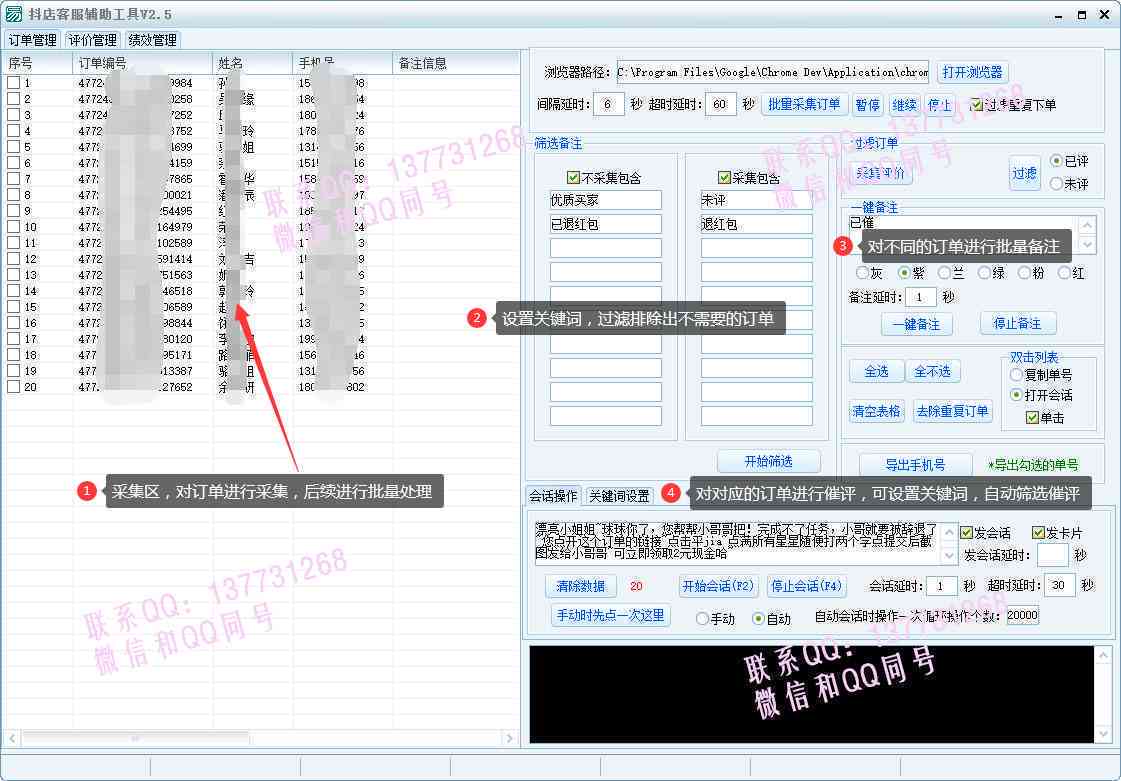Image resolution: width=1121 pixels, height=781 pixels.
Task: Choose the 粉 remark color
Action: tap(1024, 272)
